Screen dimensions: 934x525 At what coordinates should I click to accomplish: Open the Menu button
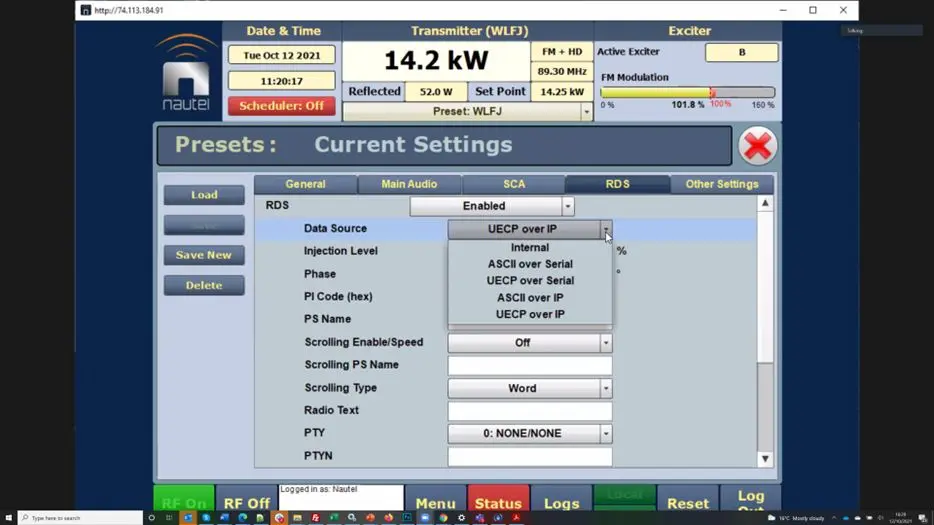tap(435, 499)
